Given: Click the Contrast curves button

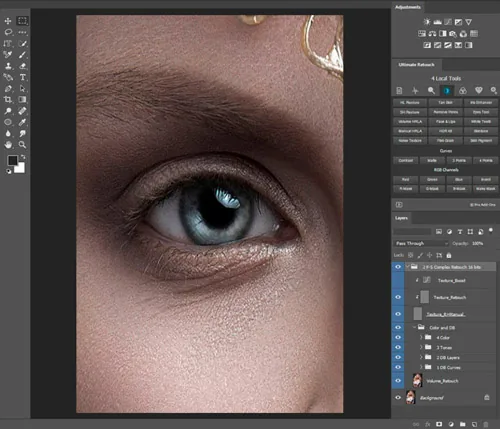Looking at the screenshot, I should point(406,160).
